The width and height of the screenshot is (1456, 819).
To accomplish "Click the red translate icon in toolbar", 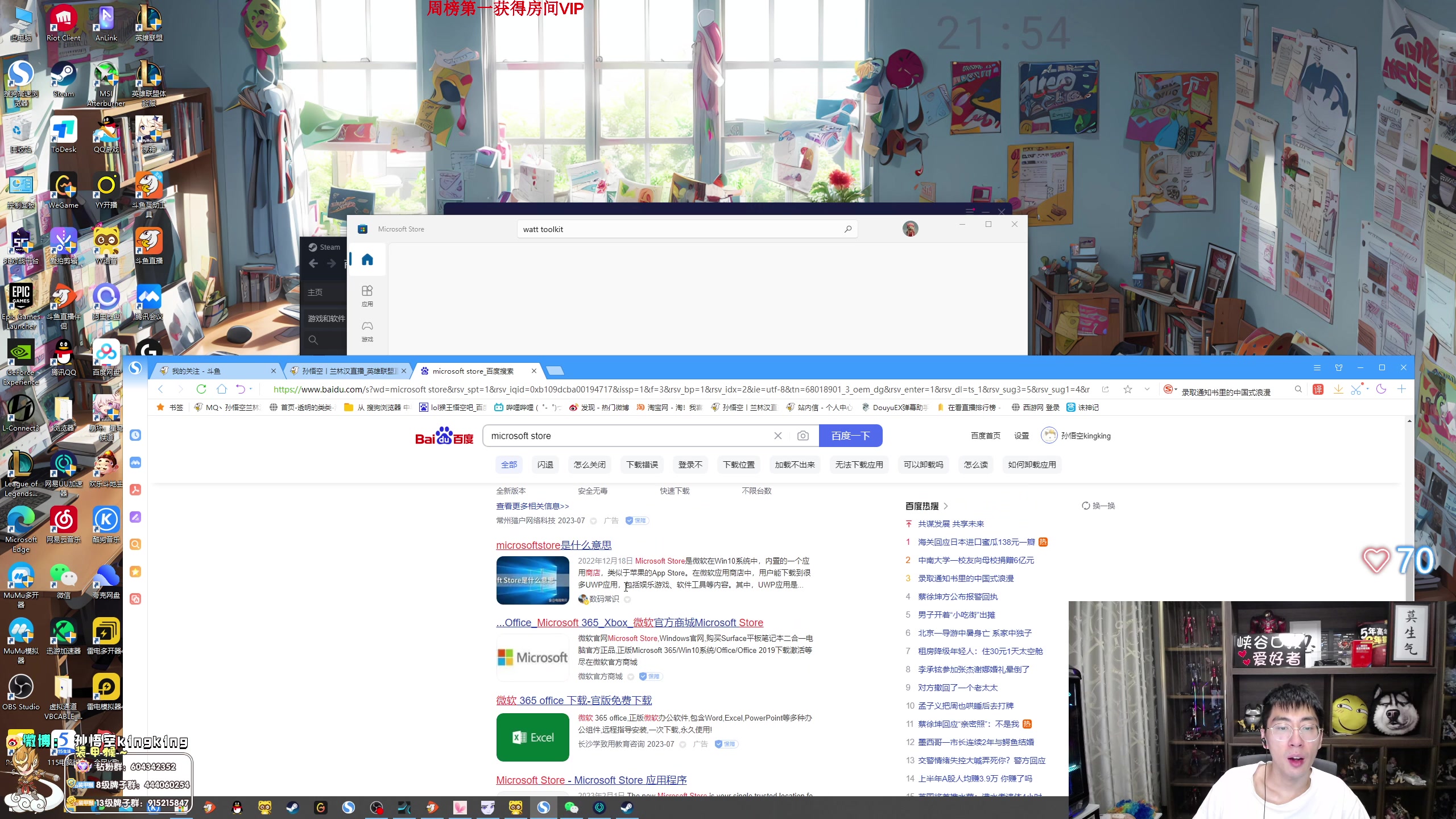I will tap(1318, 389).
